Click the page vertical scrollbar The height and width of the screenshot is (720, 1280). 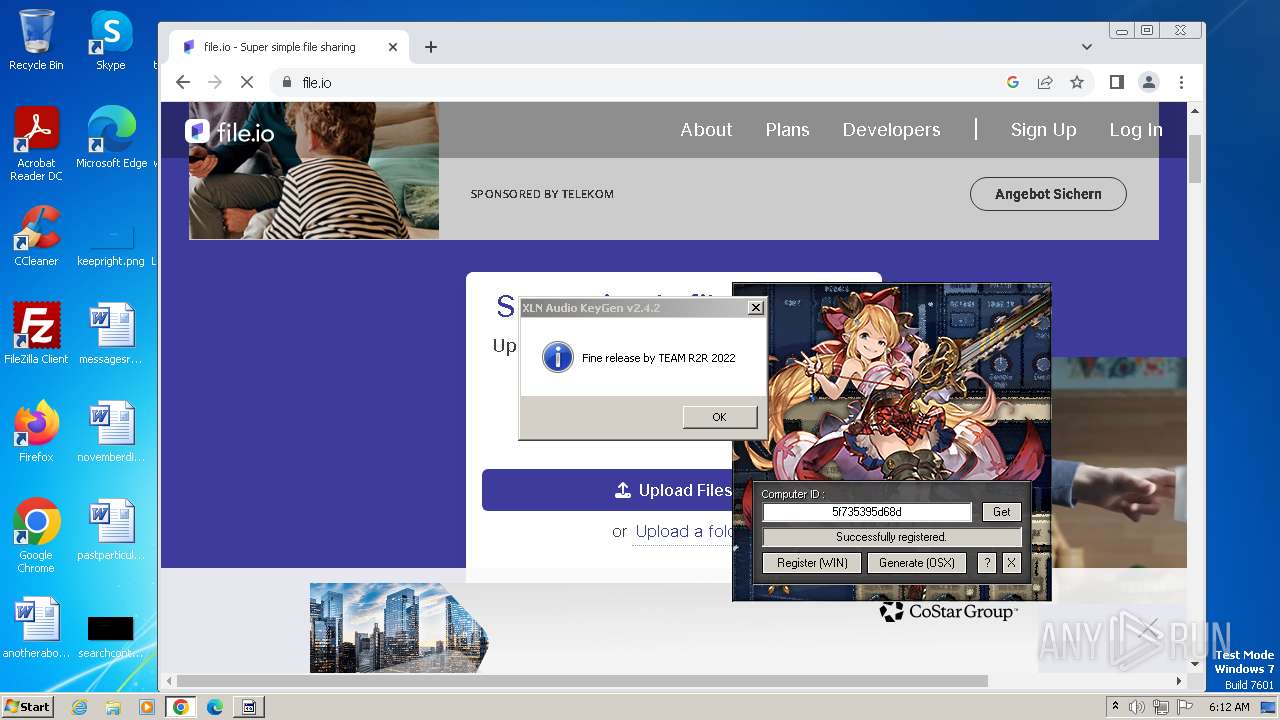[x=1195, y=160]
